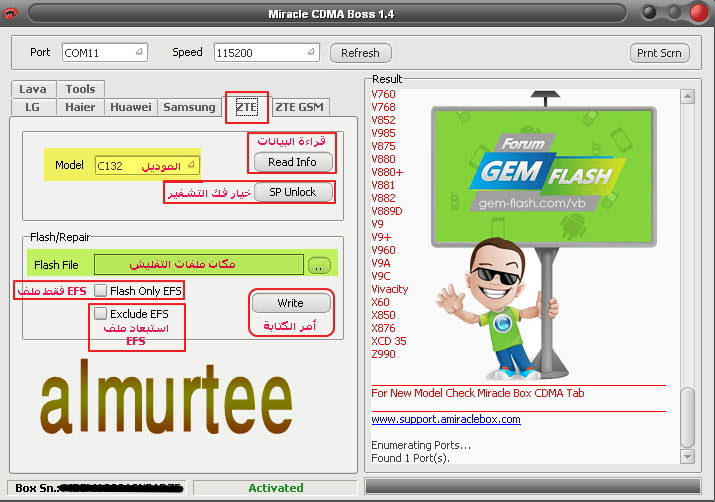Click the Write button
Image resolution: width=715 pixels, height=502 pixels.
click(x=291, y=303)
